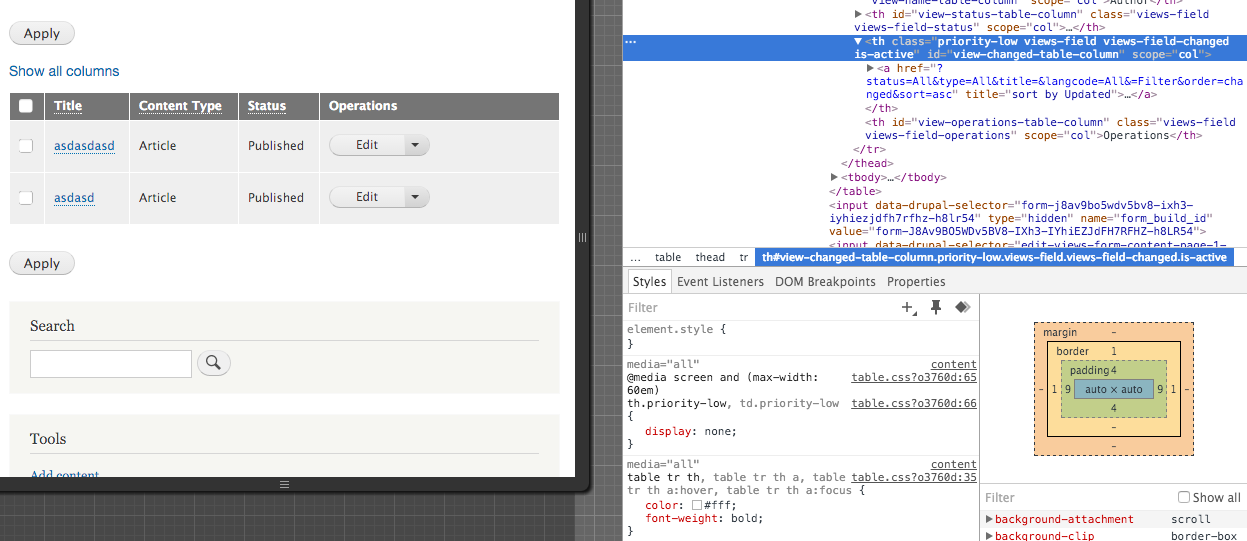The width and height of the screenshot is (1247, 541).
Task: Click the breadcrumb ellipsis in the DOM path
Action: click(x=636, y=257)
